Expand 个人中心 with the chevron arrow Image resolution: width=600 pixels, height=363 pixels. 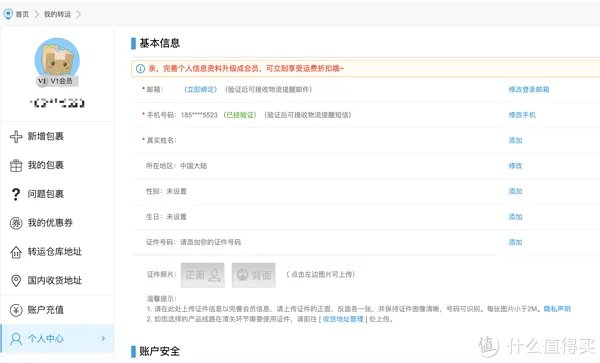103,339
